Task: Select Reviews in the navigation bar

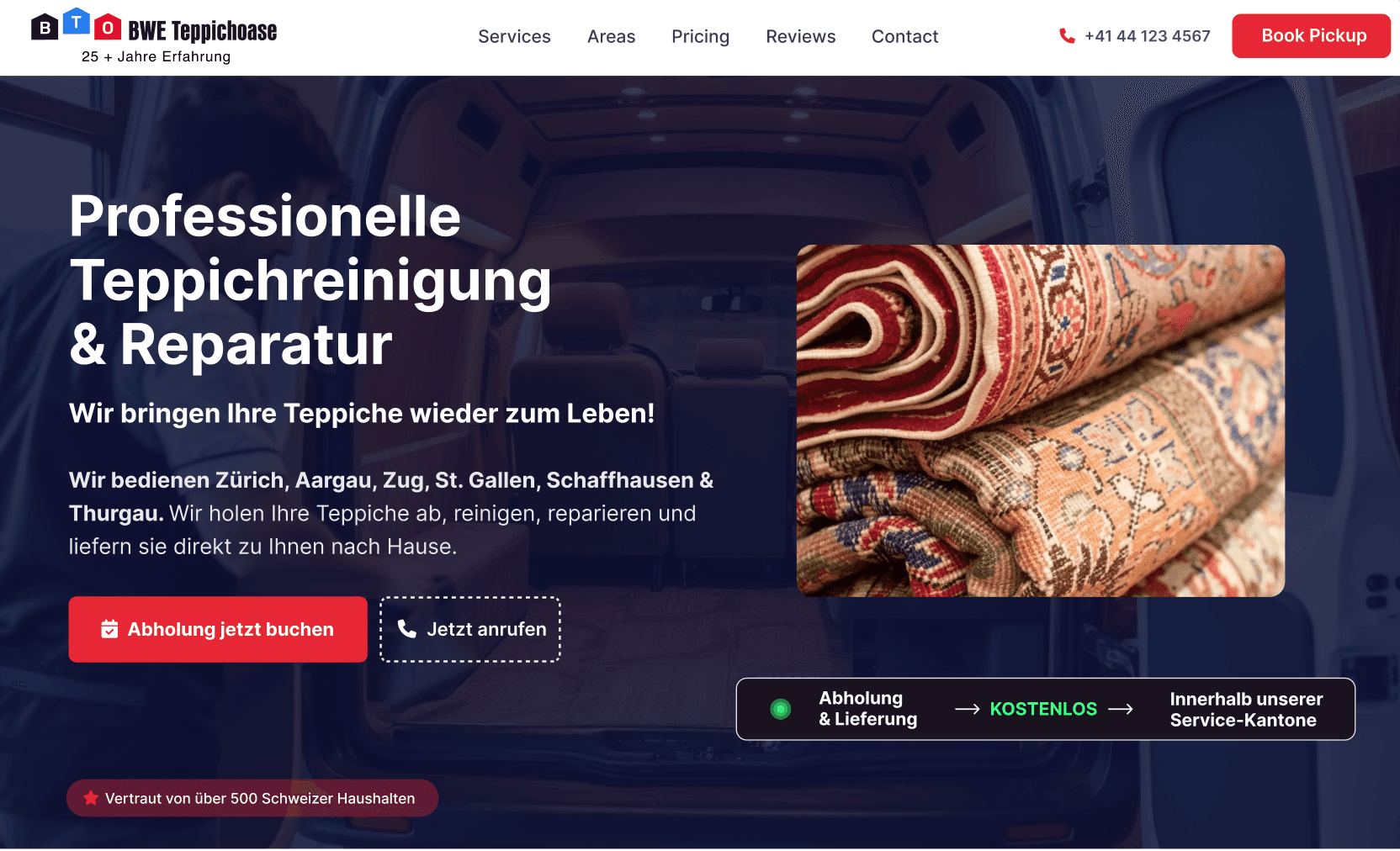Action: point(800,36)
